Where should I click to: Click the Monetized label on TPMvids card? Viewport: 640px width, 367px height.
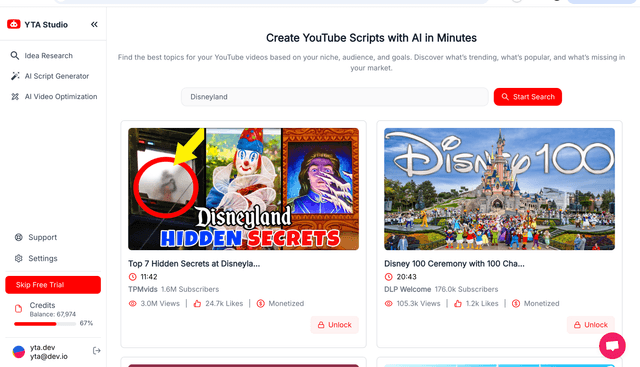pyautogui.click(x=286, y=303)
